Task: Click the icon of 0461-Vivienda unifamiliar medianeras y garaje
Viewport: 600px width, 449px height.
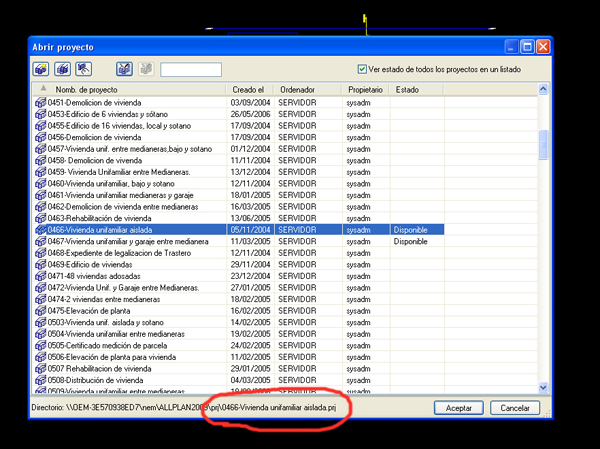Action: click(x=41, y=195)
